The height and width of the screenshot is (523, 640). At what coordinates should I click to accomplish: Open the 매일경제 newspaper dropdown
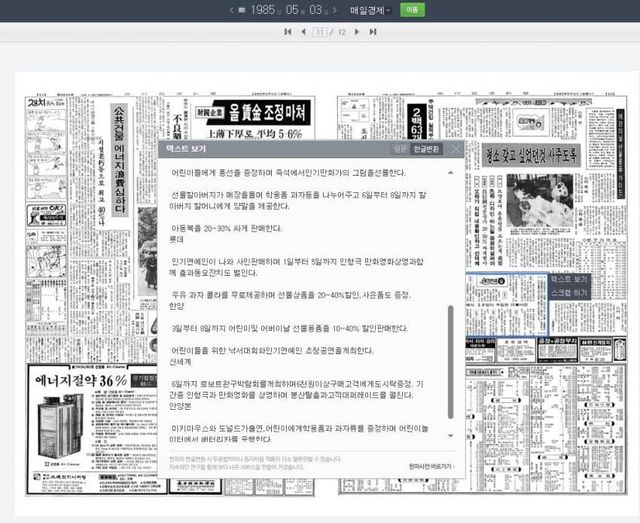[x=371, y=9]
